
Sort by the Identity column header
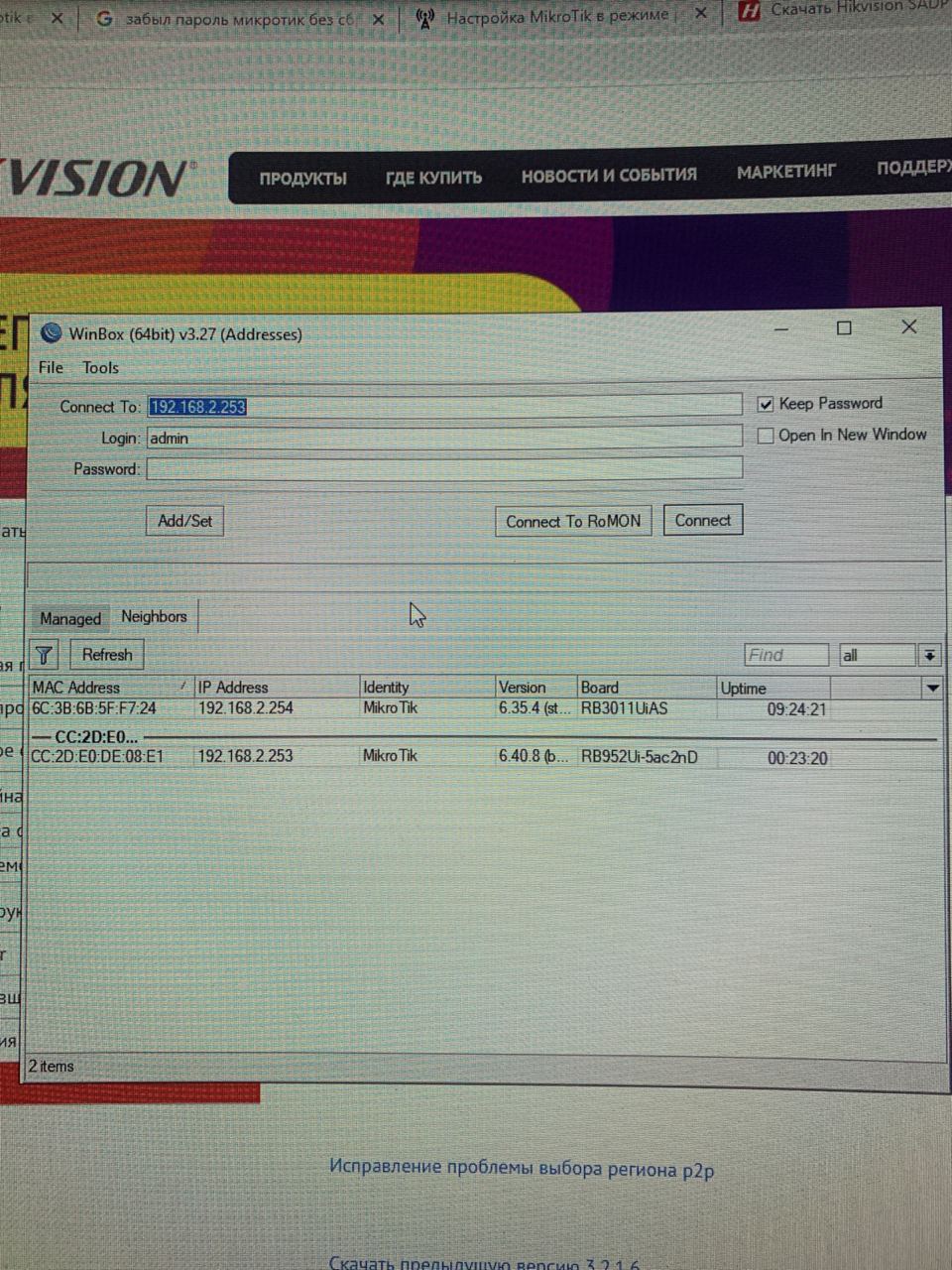[427, 687]
